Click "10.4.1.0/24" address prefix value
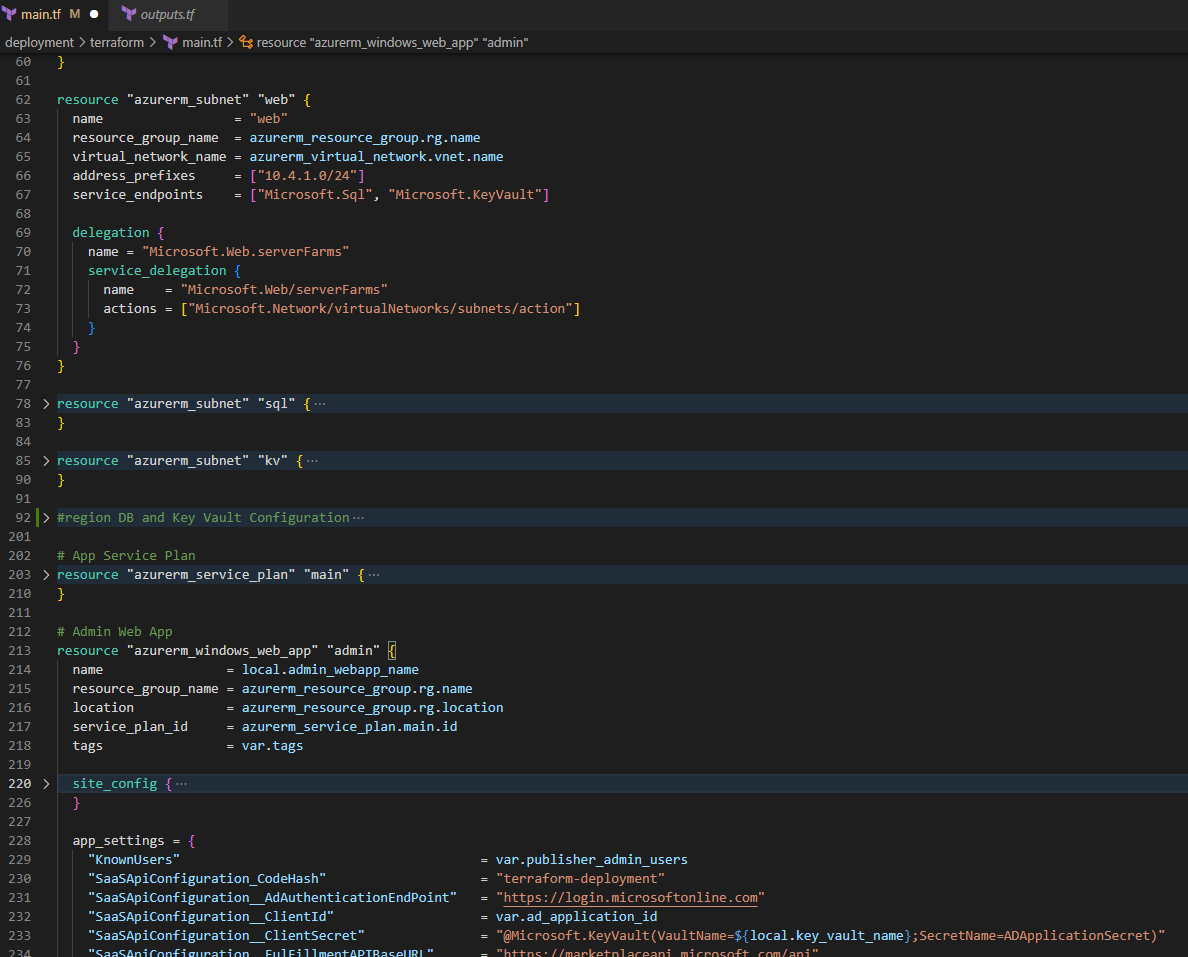1188x957 pixels. [307, 175]
